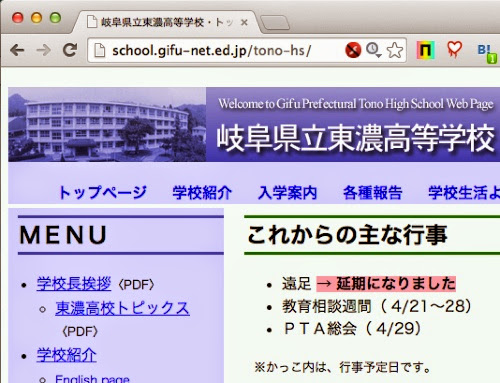Click the browser forward arrow
This screenshot has width=500, height=383.
click(x=43, y=50)
